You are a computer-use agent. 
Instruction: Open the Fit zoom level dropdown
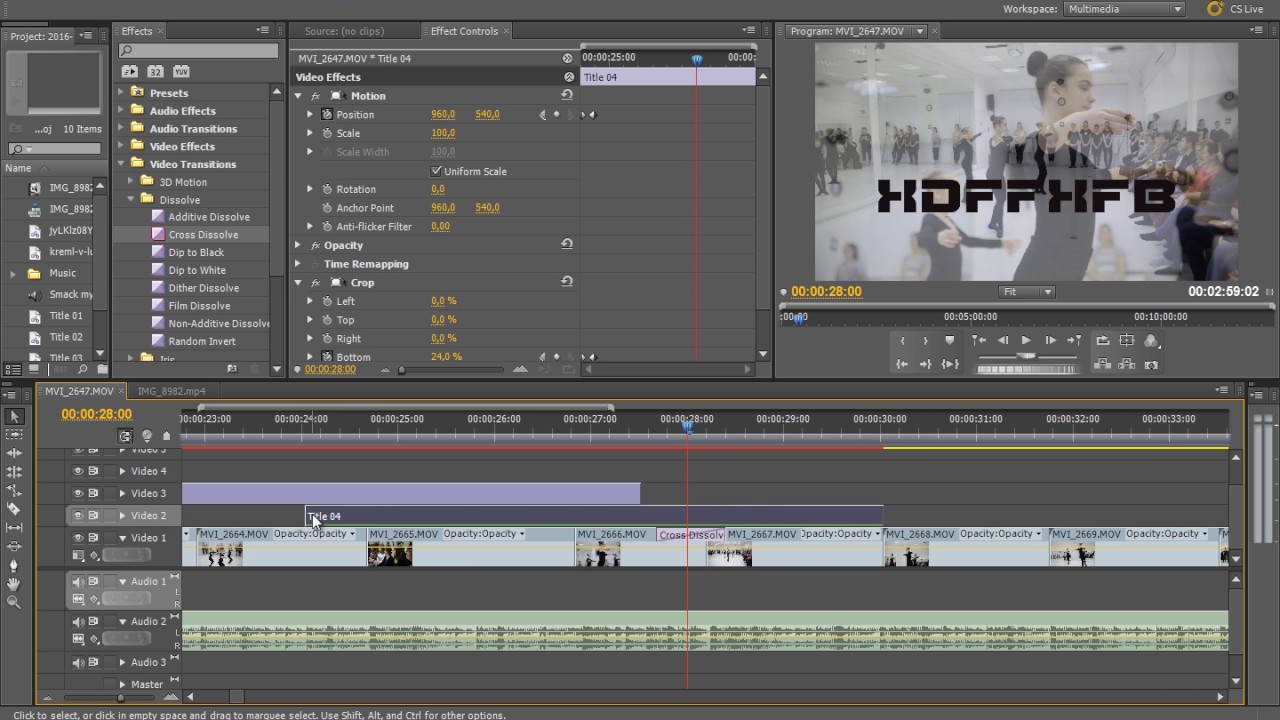1027,292
